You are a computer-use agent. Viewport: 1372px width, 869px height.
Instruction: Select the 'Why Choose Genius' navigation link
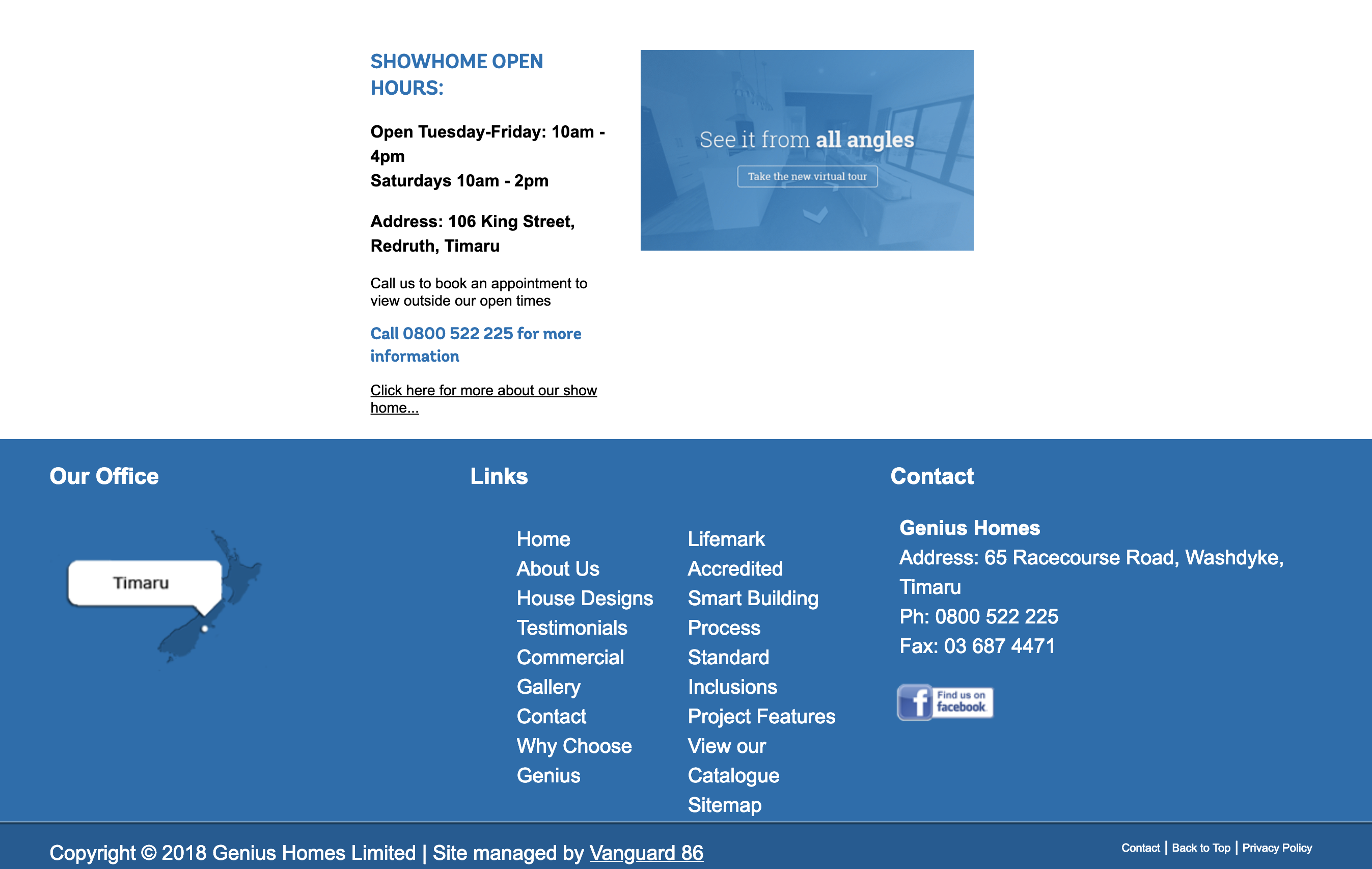(574, 759)
